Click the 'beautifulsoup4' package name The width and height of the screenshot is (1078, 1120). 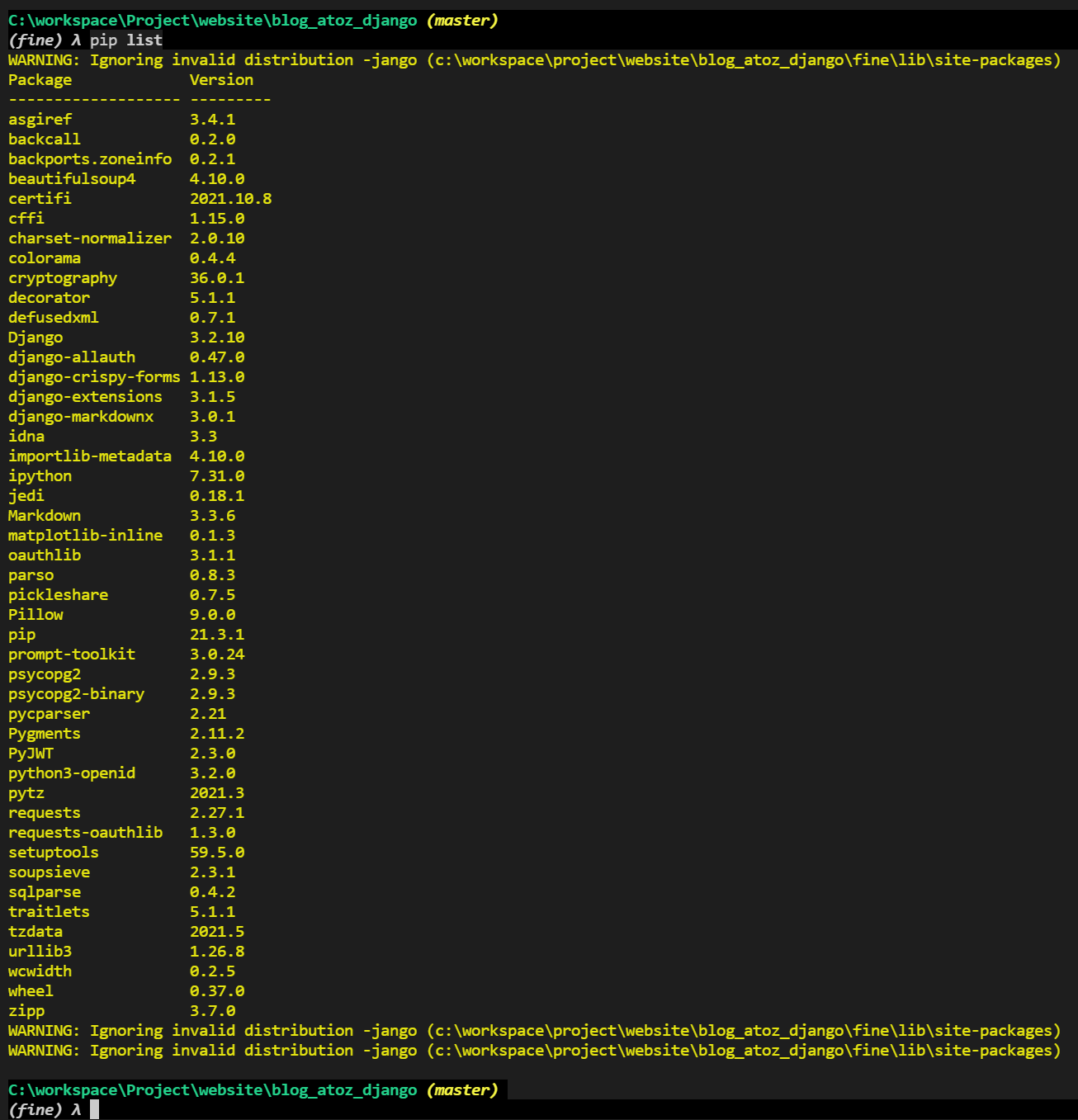coord(72,179)
